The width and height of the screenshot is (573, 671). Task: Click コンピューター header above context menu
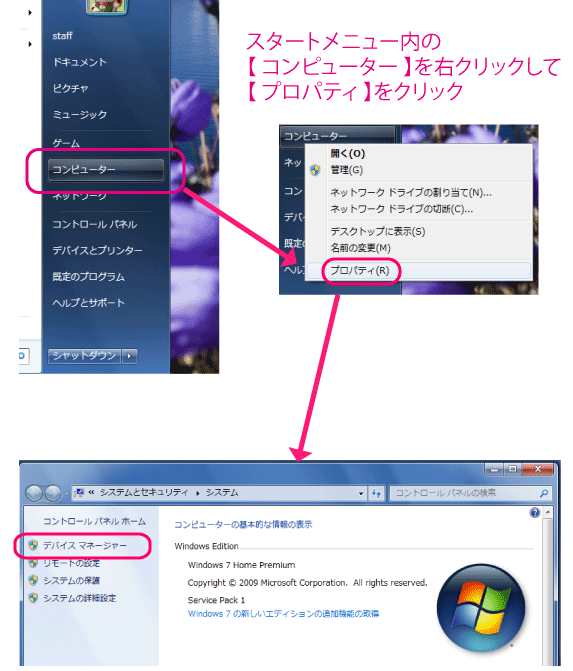[x=337, y=136]
